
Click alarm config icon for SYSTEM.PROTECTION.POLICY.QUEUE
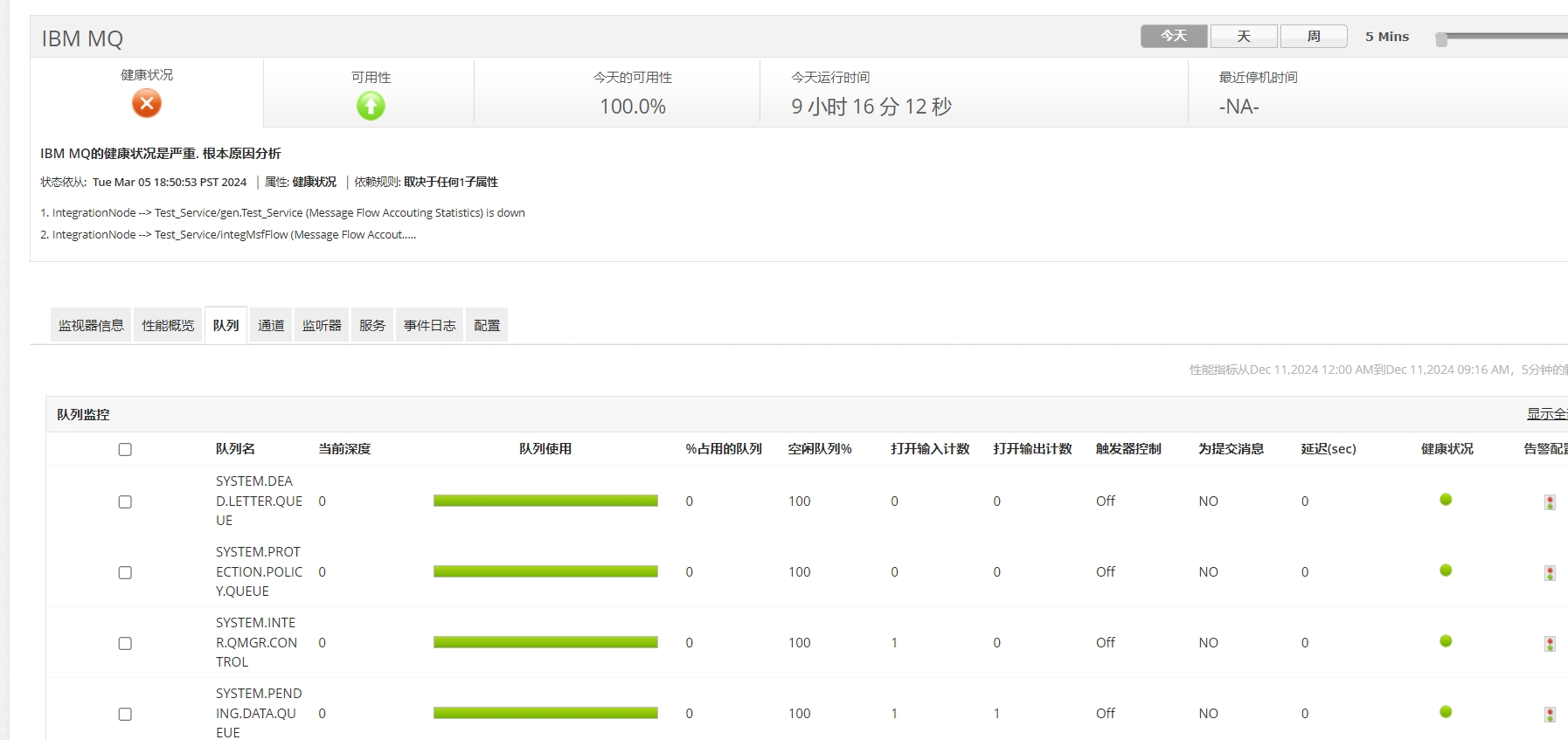(x=1550, y=573)
